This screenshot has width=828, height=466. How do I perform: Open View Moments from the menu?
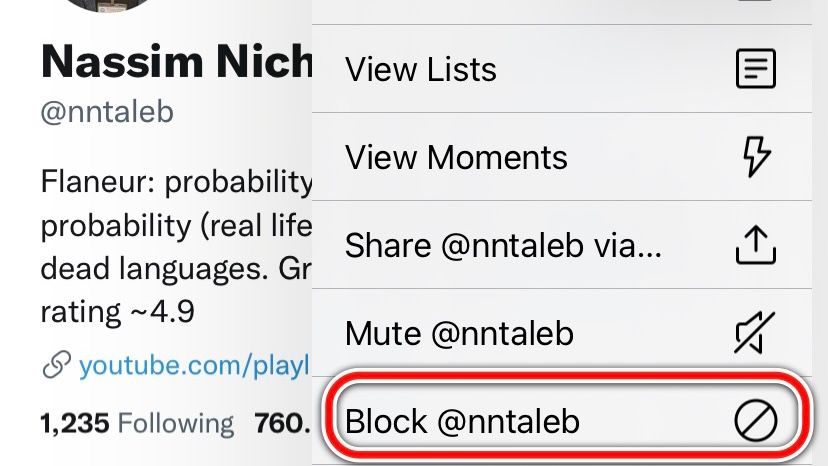pos(456,158)
